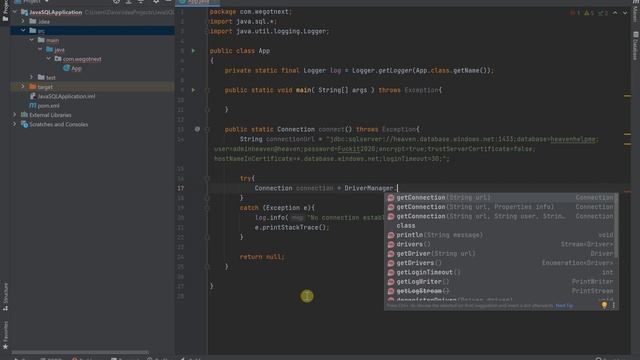
Task: Choose getConnection with url, user, password suggestion
Action: (x=500, y=216)
